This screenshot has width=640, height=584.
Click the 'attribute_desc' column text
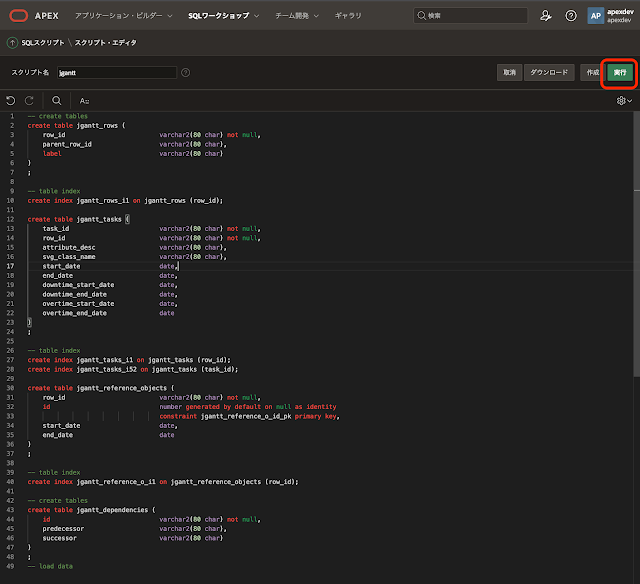point(69,247)
